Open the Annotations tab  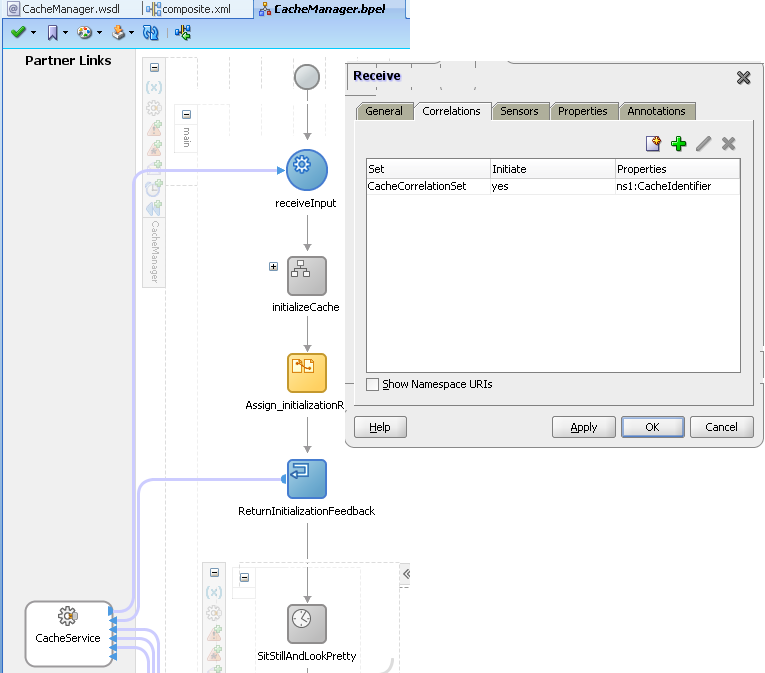(656, 111)
